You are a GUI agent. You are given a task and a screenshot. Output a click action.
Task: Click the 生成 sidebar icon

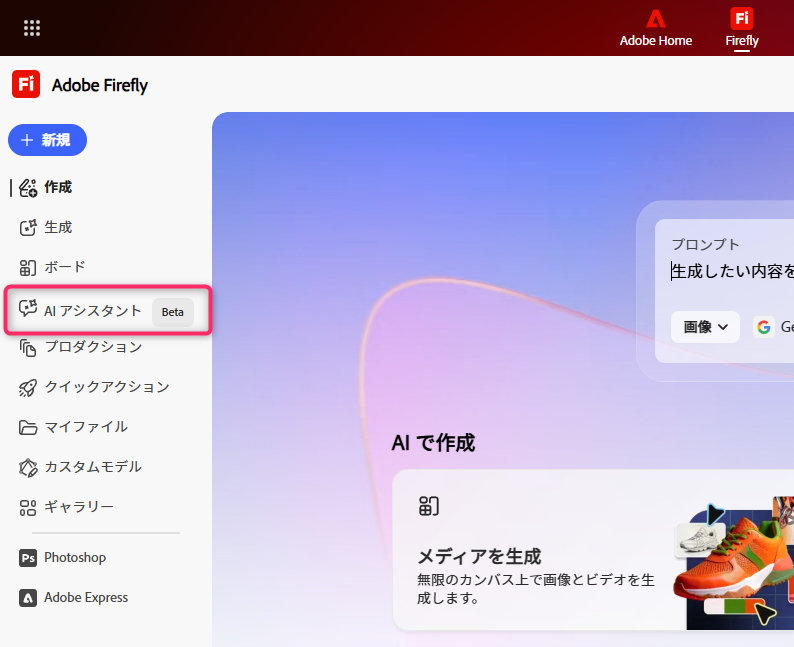click(28, 227)
